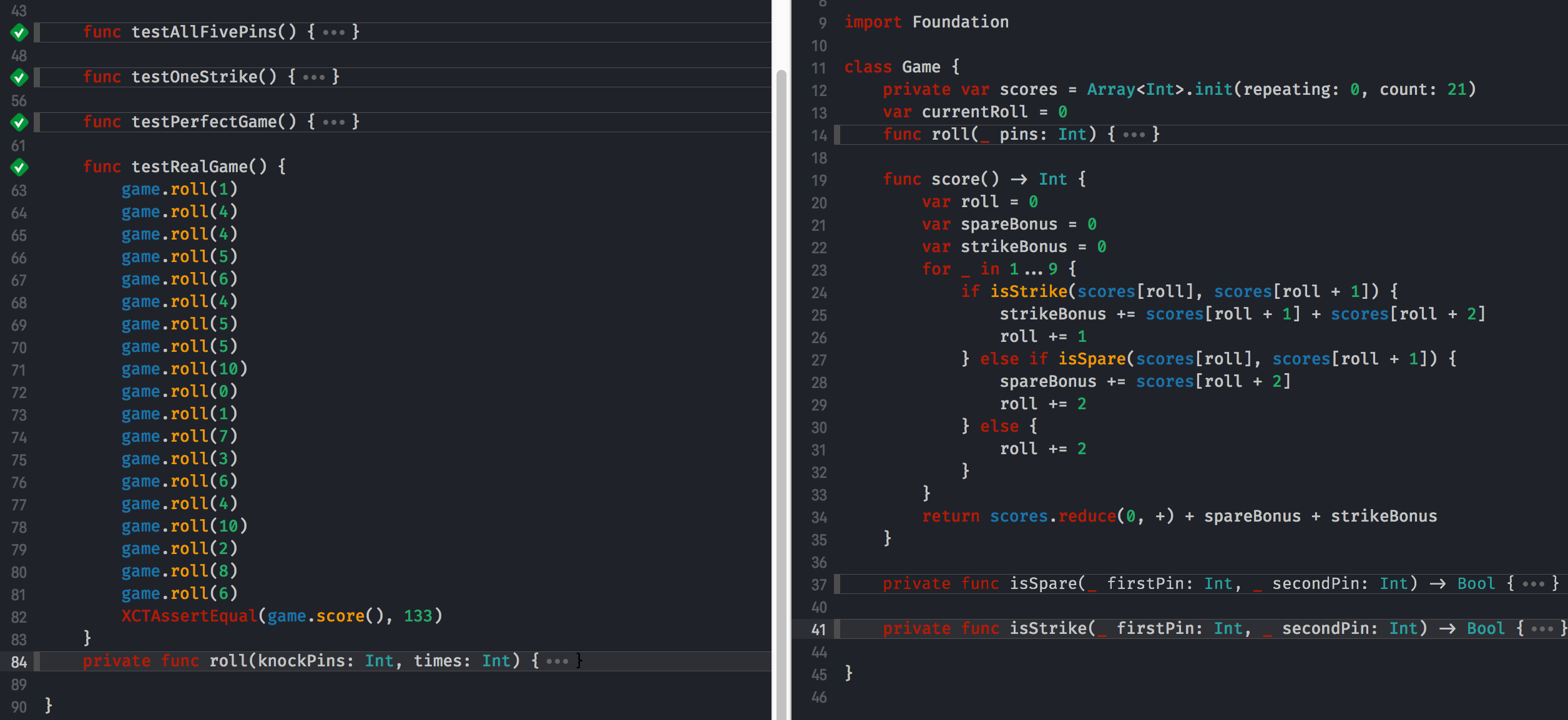Unfold the roll(_ pins: Int) body
The image size is (1568, 720).
1134,135
